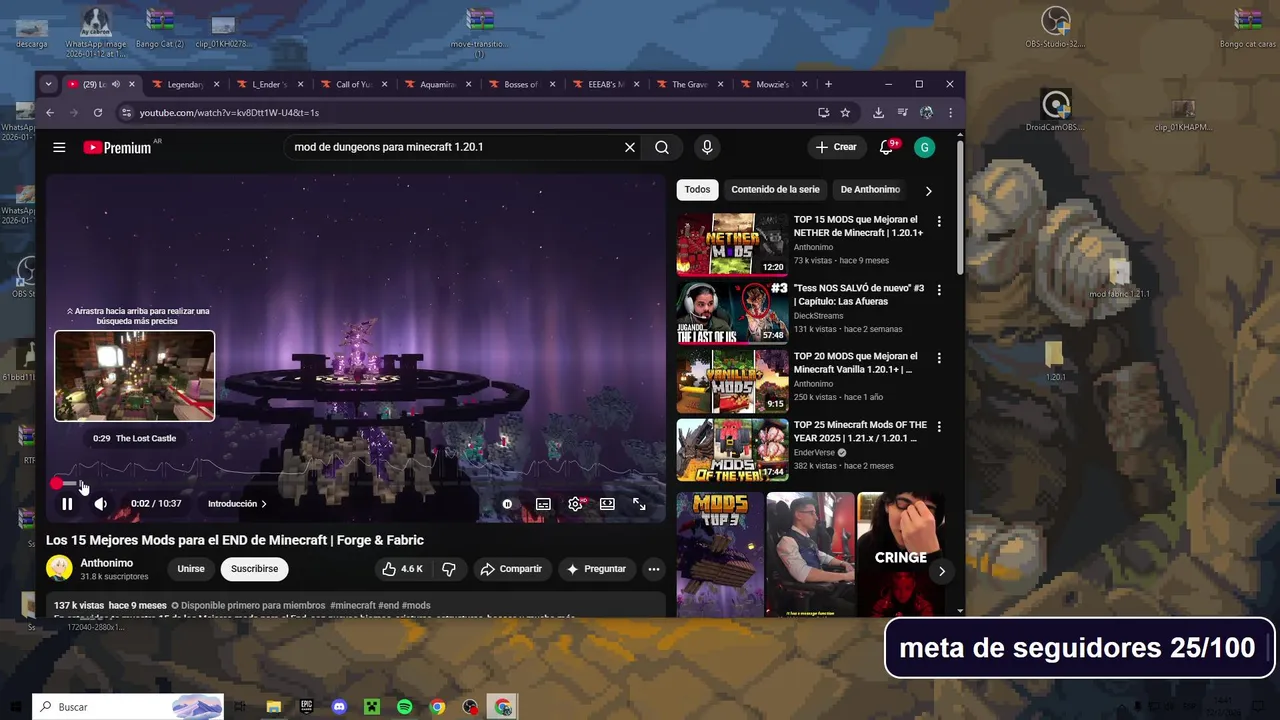The height and width of the screenshot is (720, 1280).
Task: Open the Crear create menu
Action: click(836, 147)
